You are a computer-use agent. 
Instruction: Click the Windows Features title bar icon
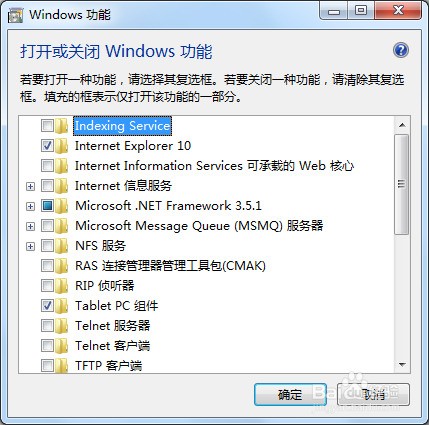click(15, 15)
